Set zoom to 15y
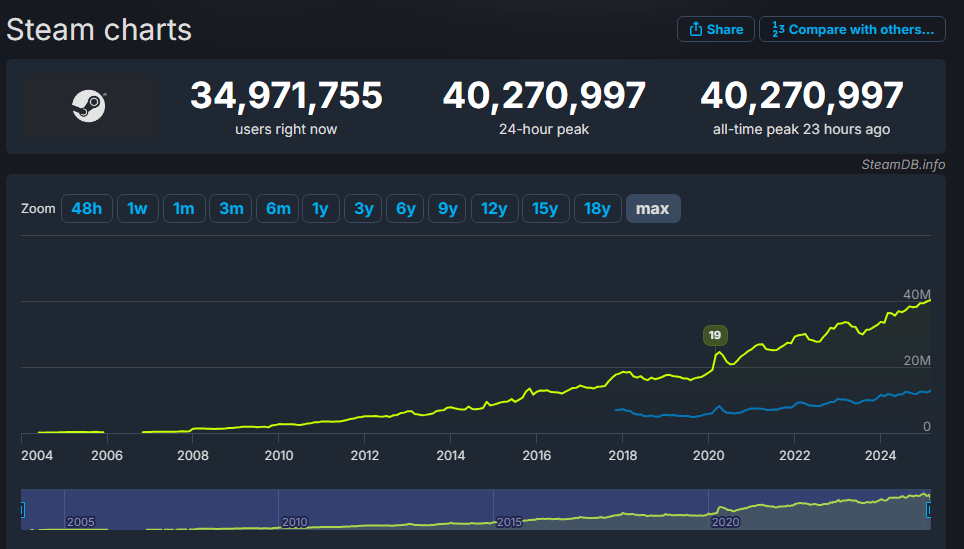 coord(545,208)
